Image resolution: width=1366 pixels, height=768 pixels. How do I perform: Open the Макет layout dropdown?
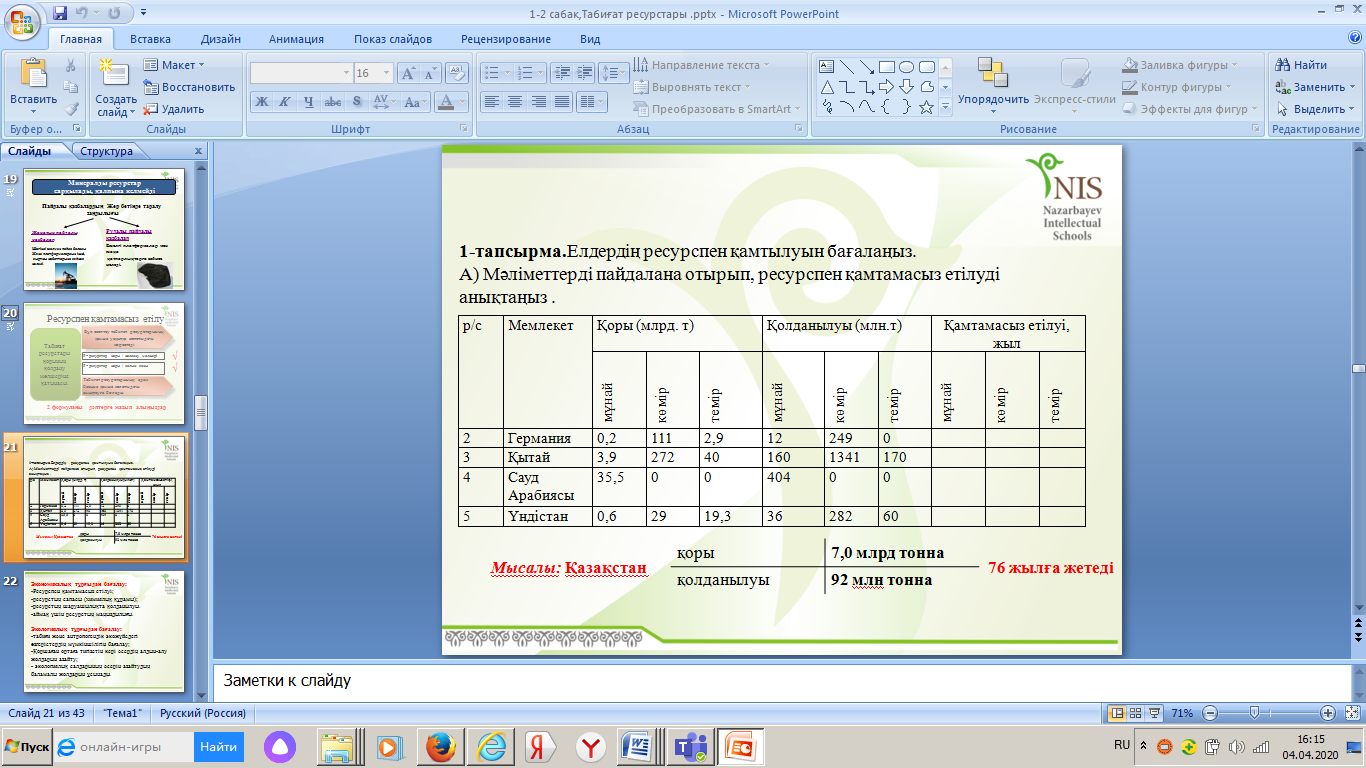(174, 65)
